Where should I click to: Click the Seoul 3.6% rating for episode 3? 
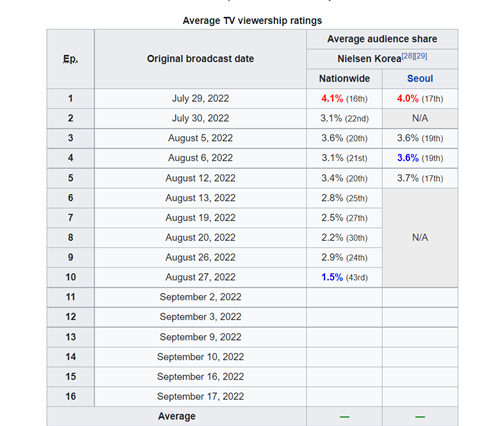[x=420, y=138]
